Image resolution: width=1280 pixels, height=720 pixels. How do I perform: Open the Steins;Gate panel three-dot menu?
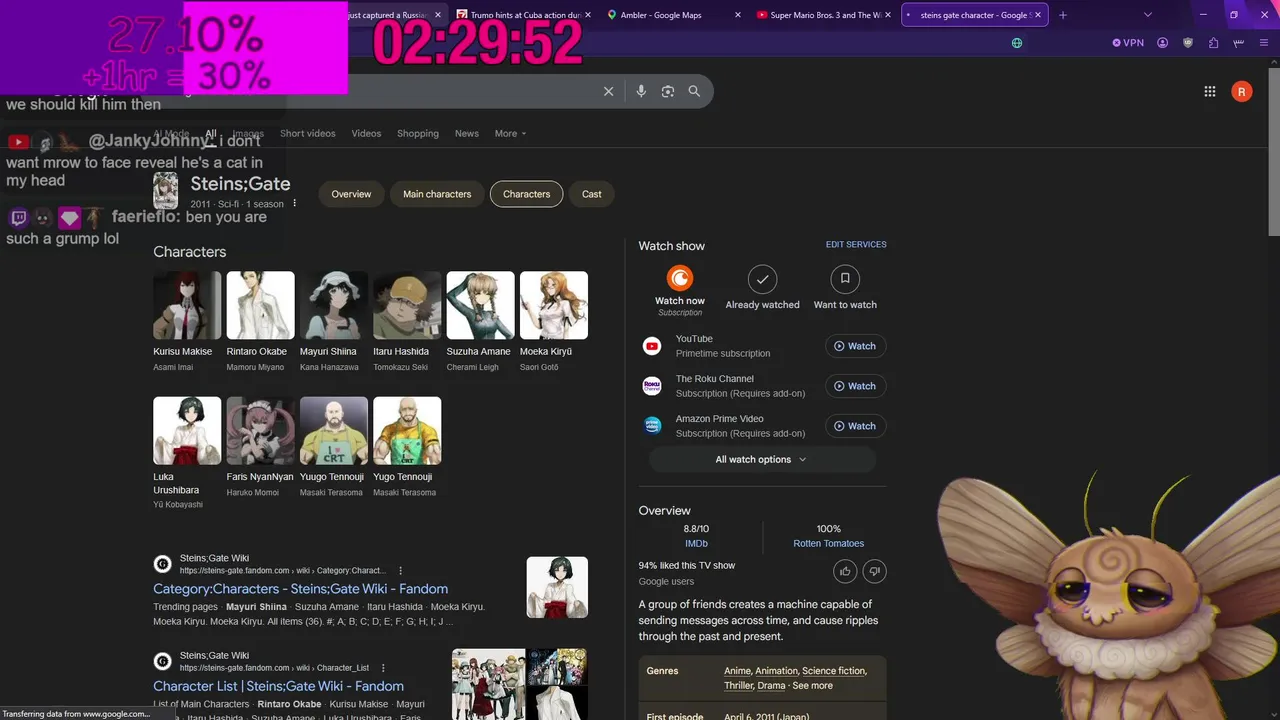click(x=294, y=203)
